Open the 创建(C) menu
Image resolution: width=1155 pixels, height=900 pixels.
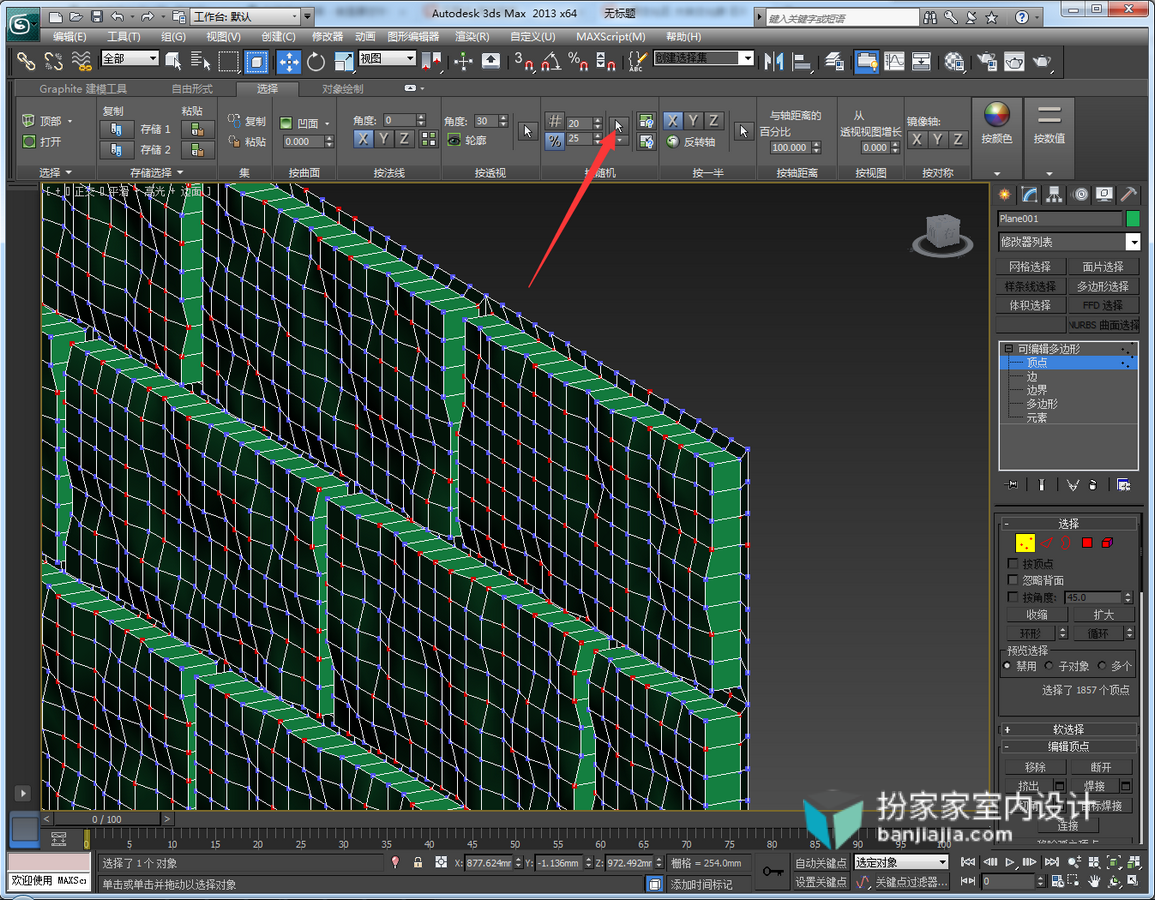pos(278,36)
